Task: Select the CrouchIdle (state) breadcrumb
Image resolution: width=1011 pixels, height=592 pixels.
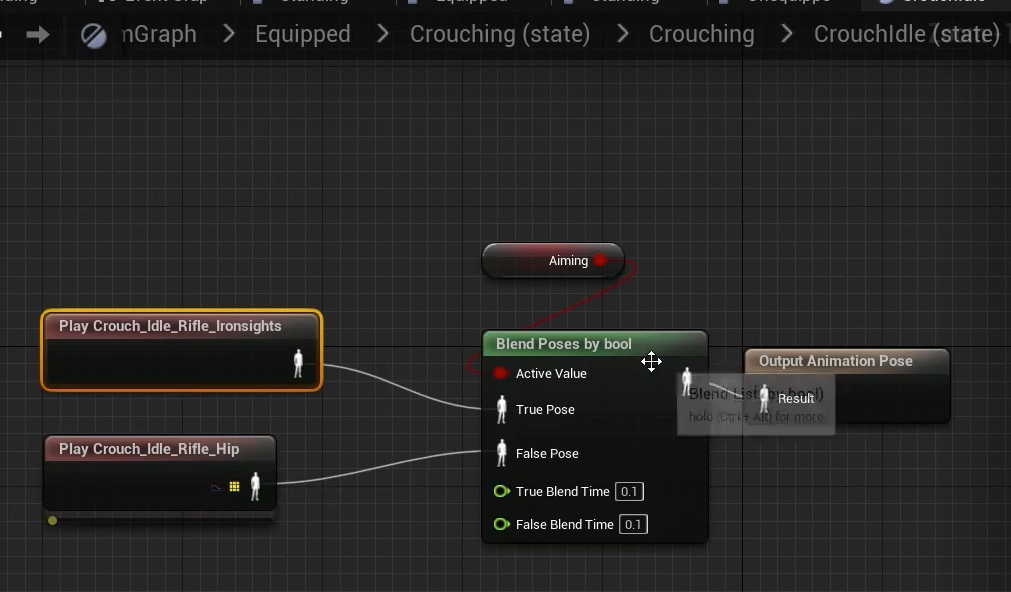Action: [907, 34]
